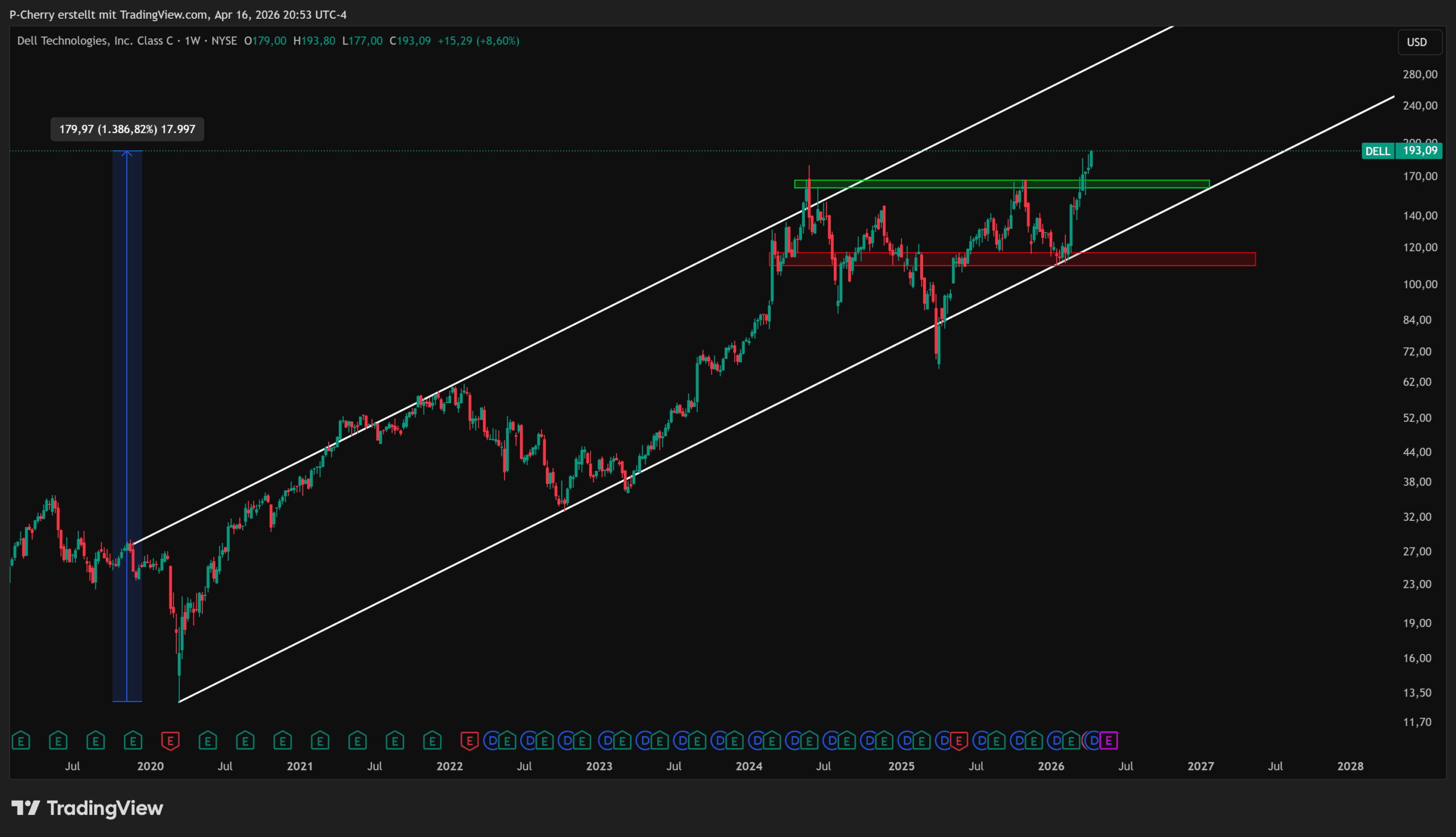Click the last blue dividend D marker
The width and height of the screenshot is (1456, 837).
coord(1093,740)
